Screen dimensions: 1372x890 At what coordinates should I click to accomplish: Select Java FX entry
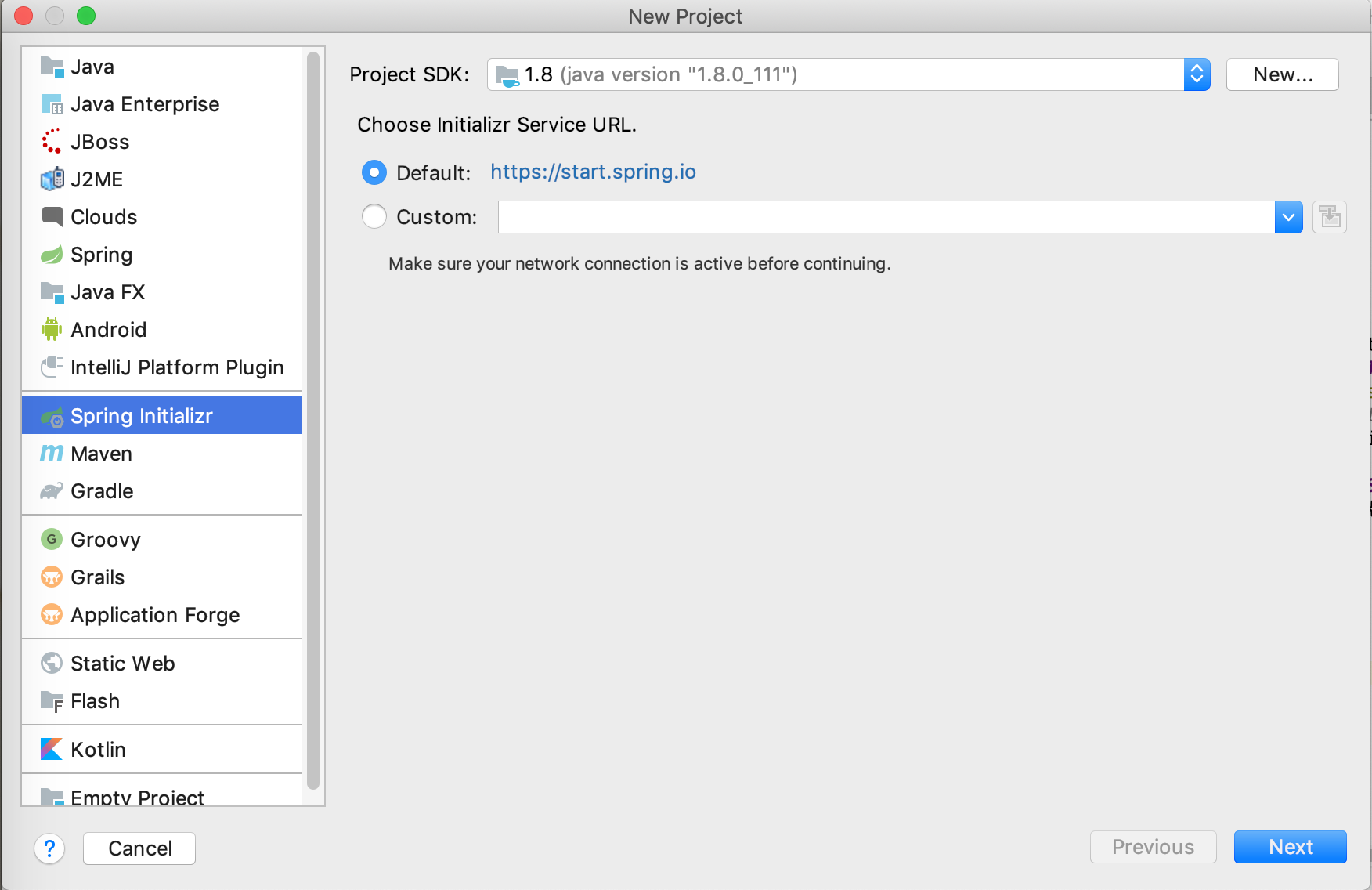tap(162, 292)
